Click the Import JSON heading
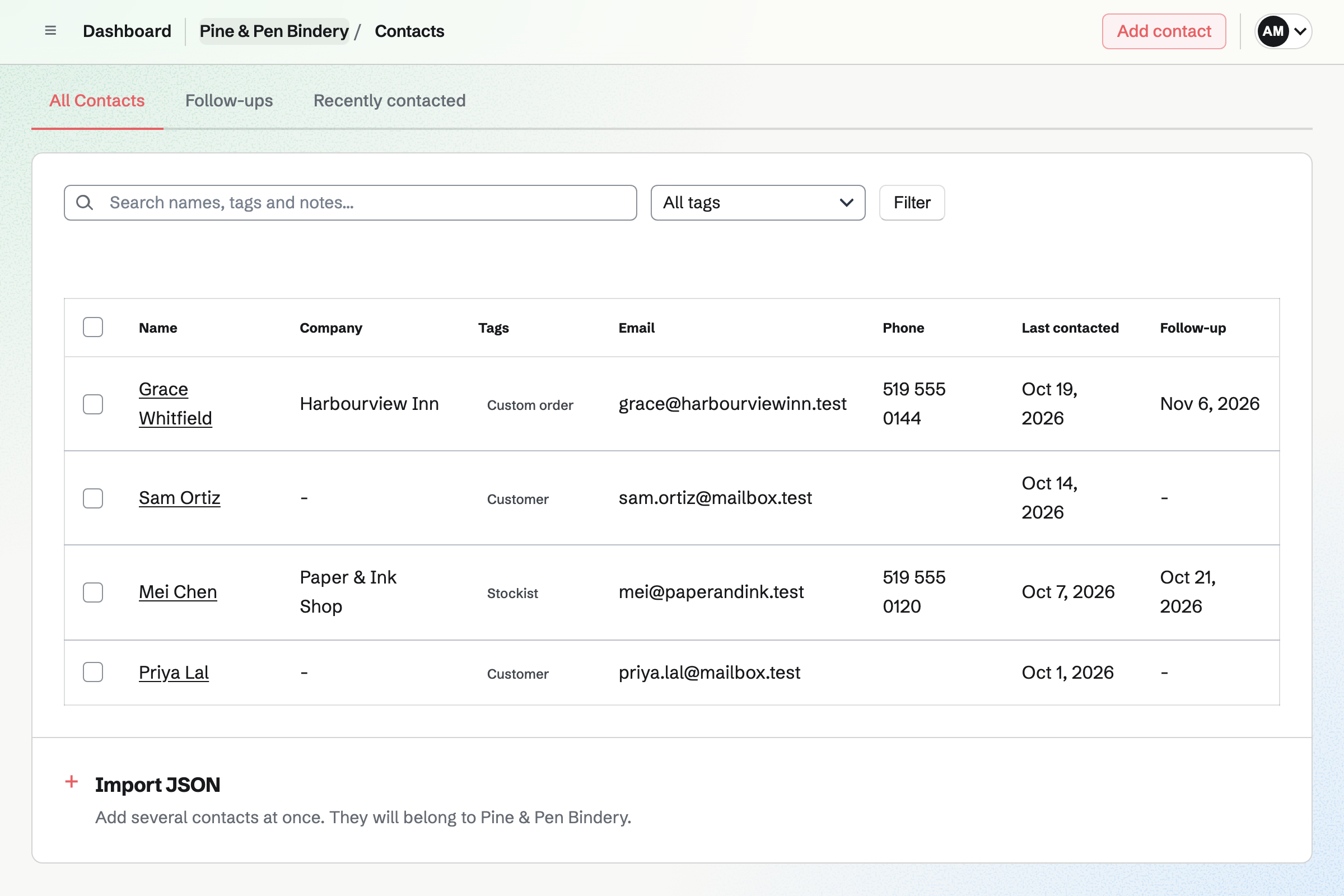 (157, 785)
